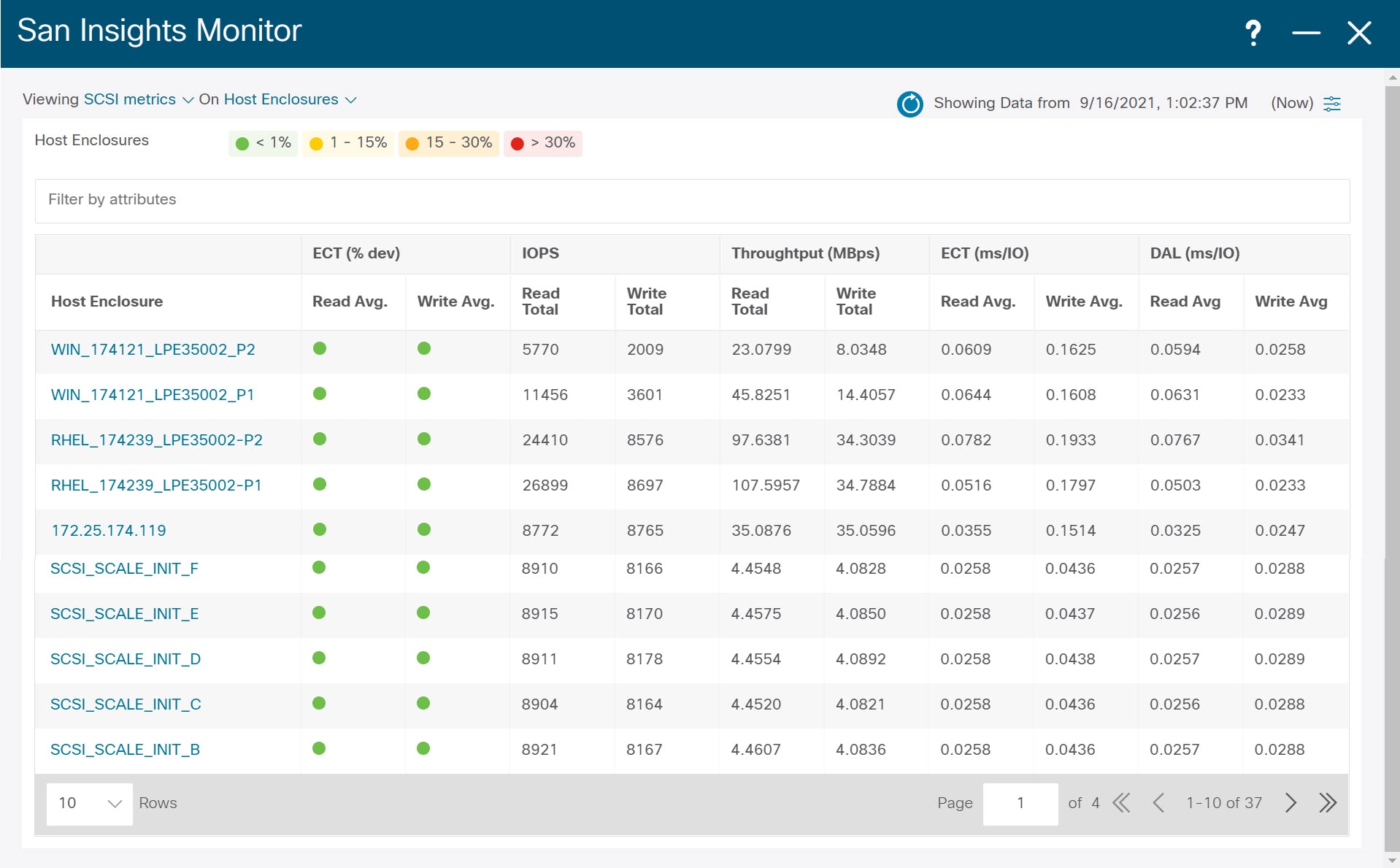The image size is (1400, 868).
Task: Focus the Filter by attributes field
Action: click(x=692, y=201)
